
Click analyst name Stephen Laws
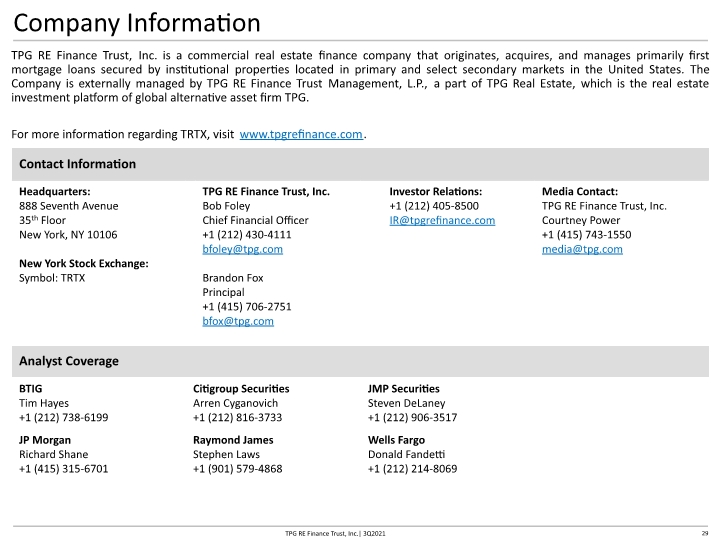pyautogui.click(x=226, y=454)
